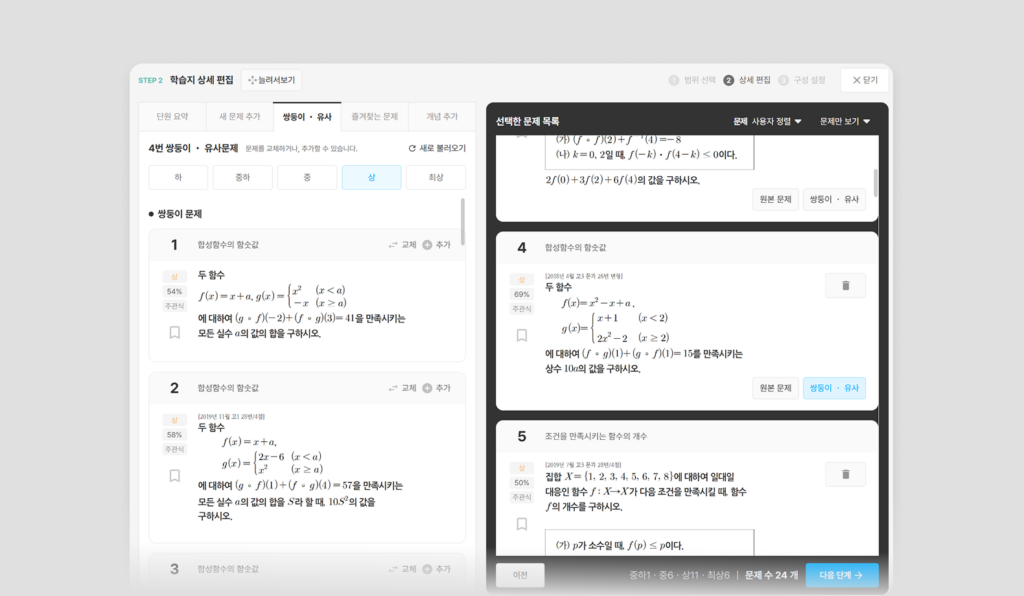Screen dimensions: 1024x596
Task: Switch to the 새 문제 추가 tab
Action: [240, 117]
